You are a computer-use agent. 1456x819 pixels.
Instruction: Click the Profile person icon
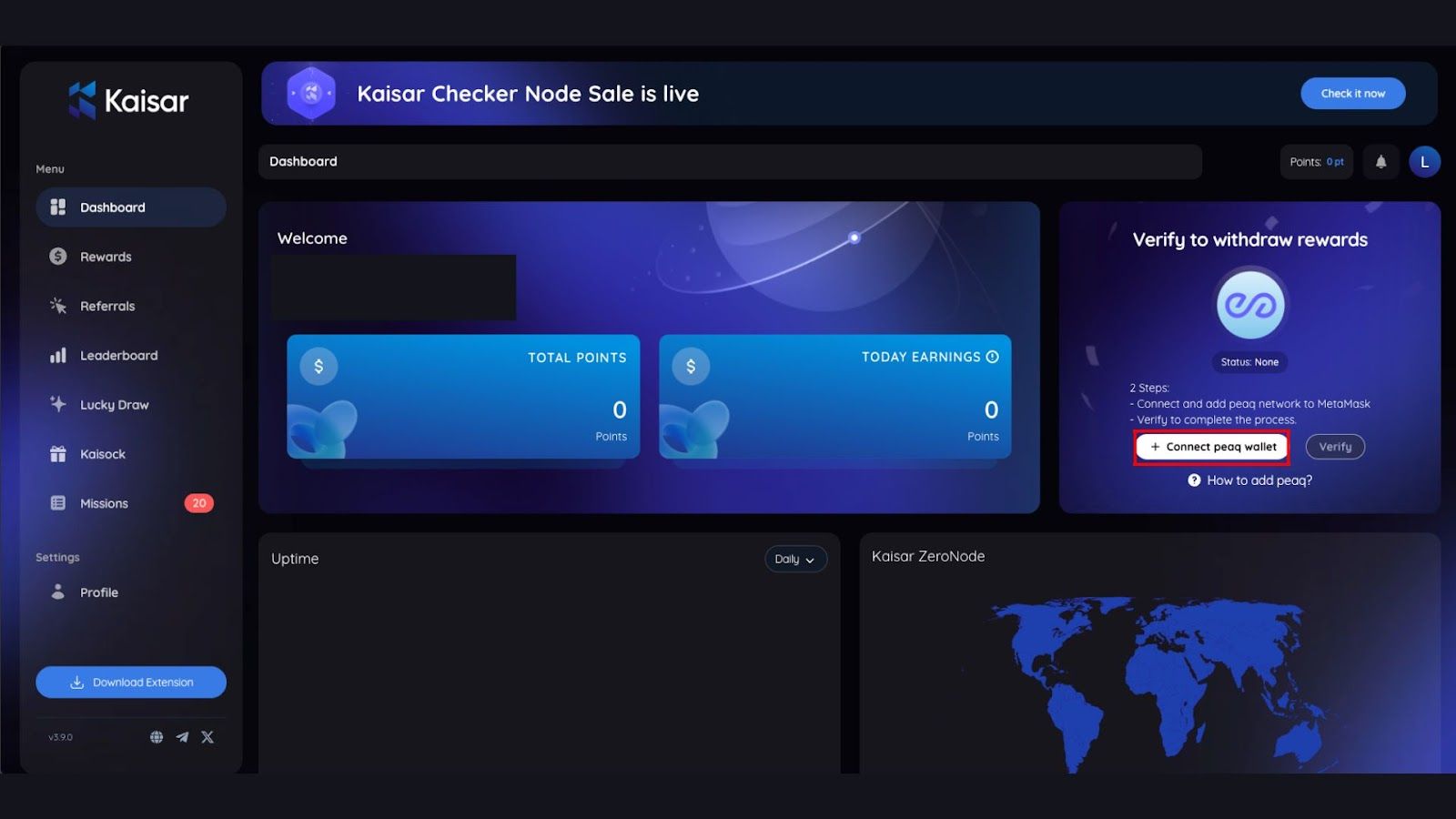(58, 591)
